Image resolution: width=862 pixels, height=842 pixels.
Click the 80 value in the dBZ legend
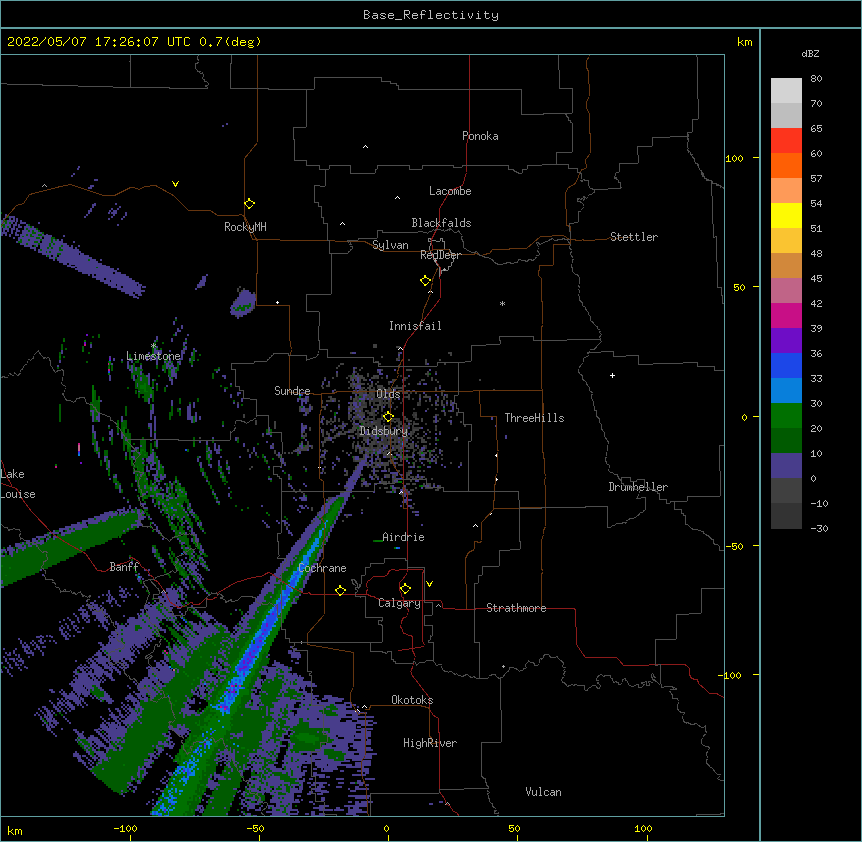[816, 78]
